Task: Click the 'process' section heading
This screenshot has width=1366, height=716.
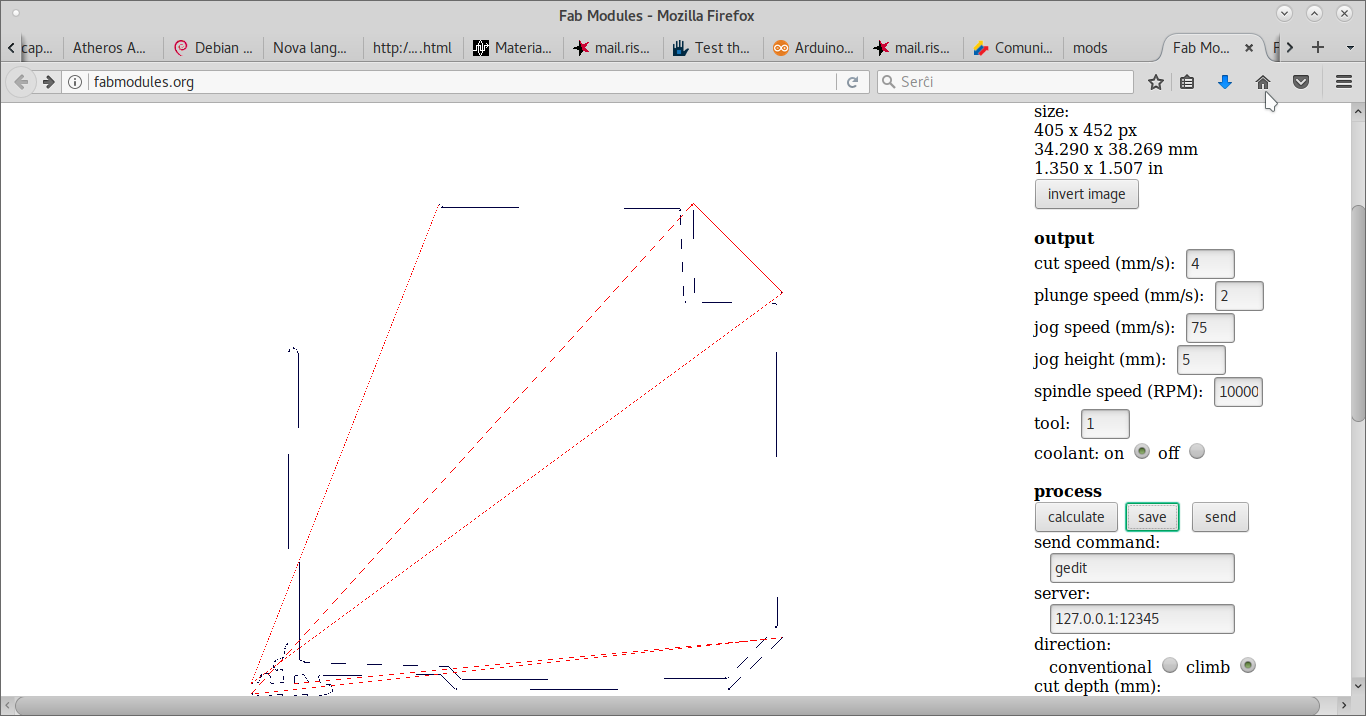Action: point(1068,491)
